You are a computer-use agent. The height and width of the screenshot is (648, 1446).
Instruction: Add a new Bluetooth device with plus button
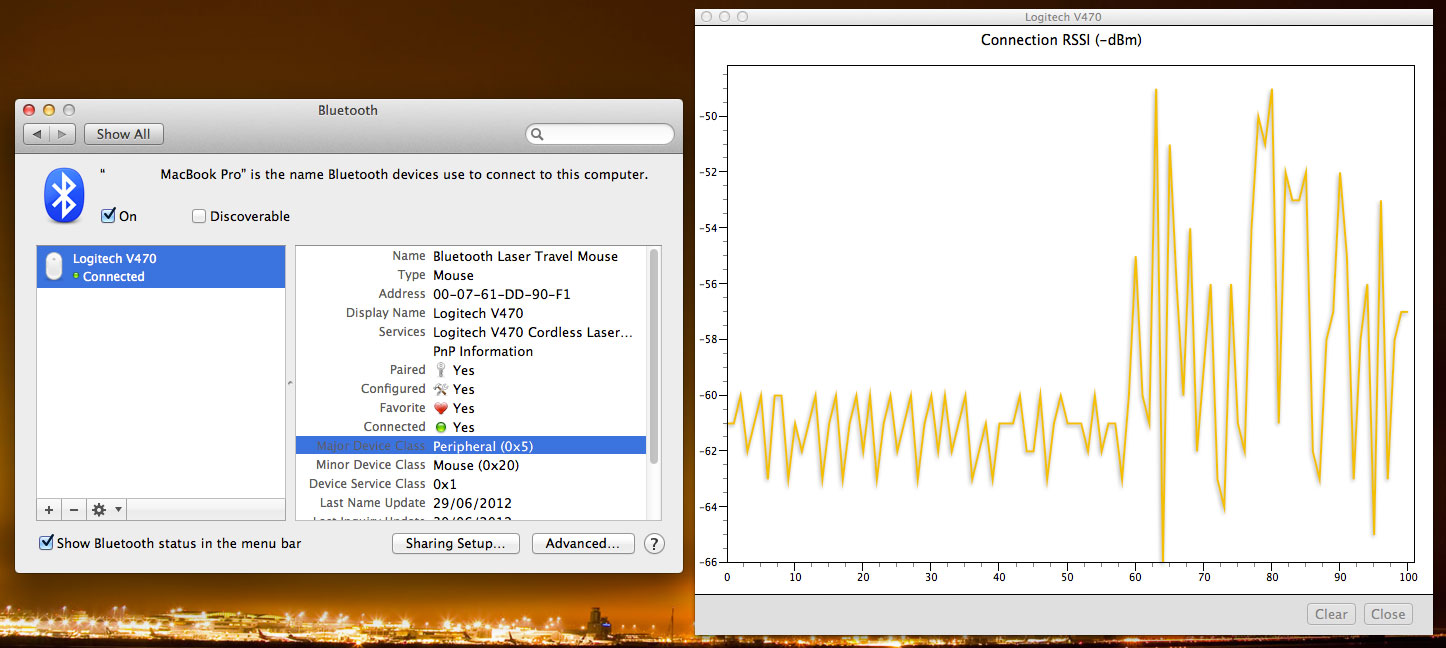49,509
